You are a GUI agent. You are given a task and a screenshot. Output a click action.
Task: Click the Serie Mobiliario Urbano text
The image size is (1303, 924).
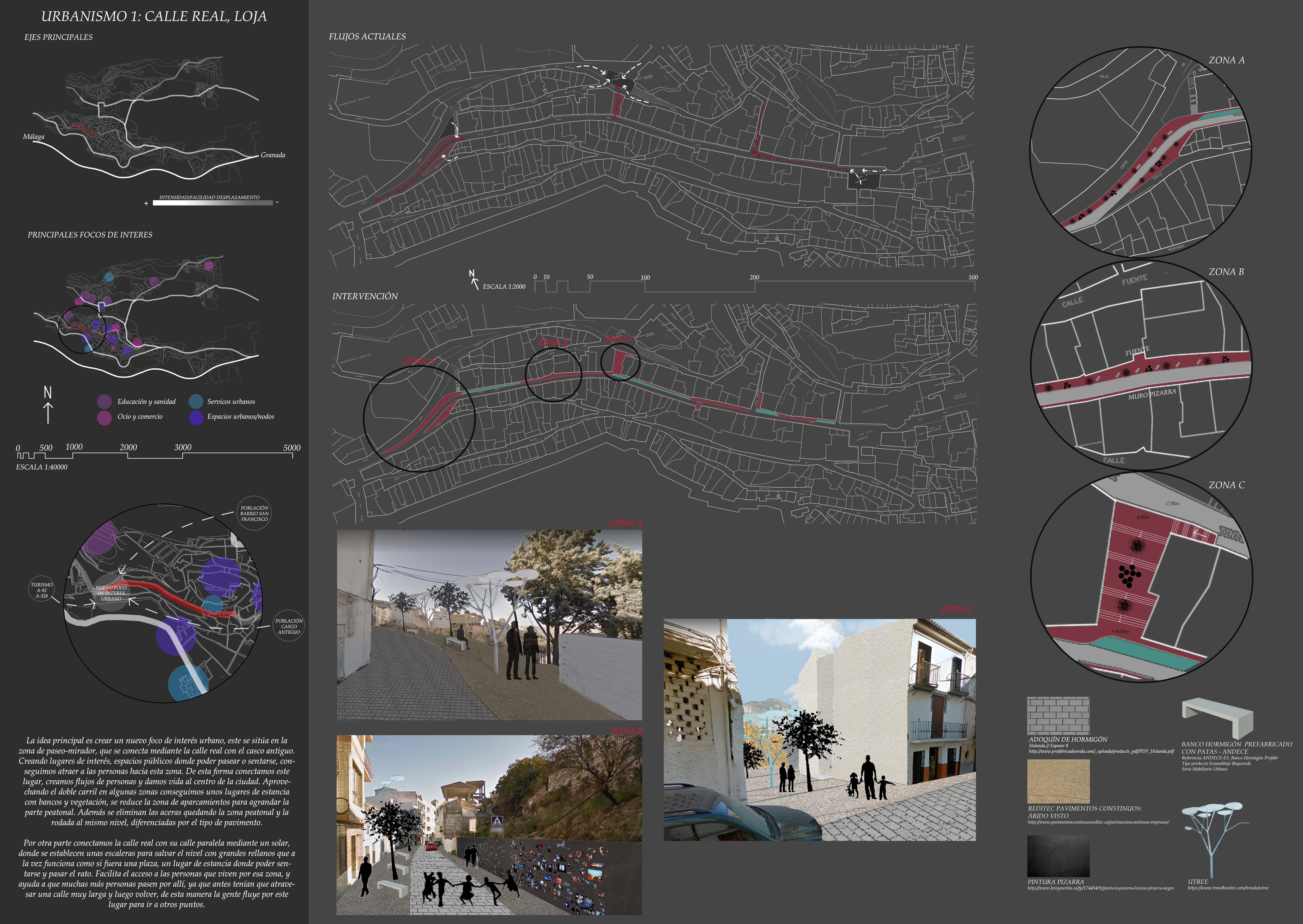[x=1204, y=769]
